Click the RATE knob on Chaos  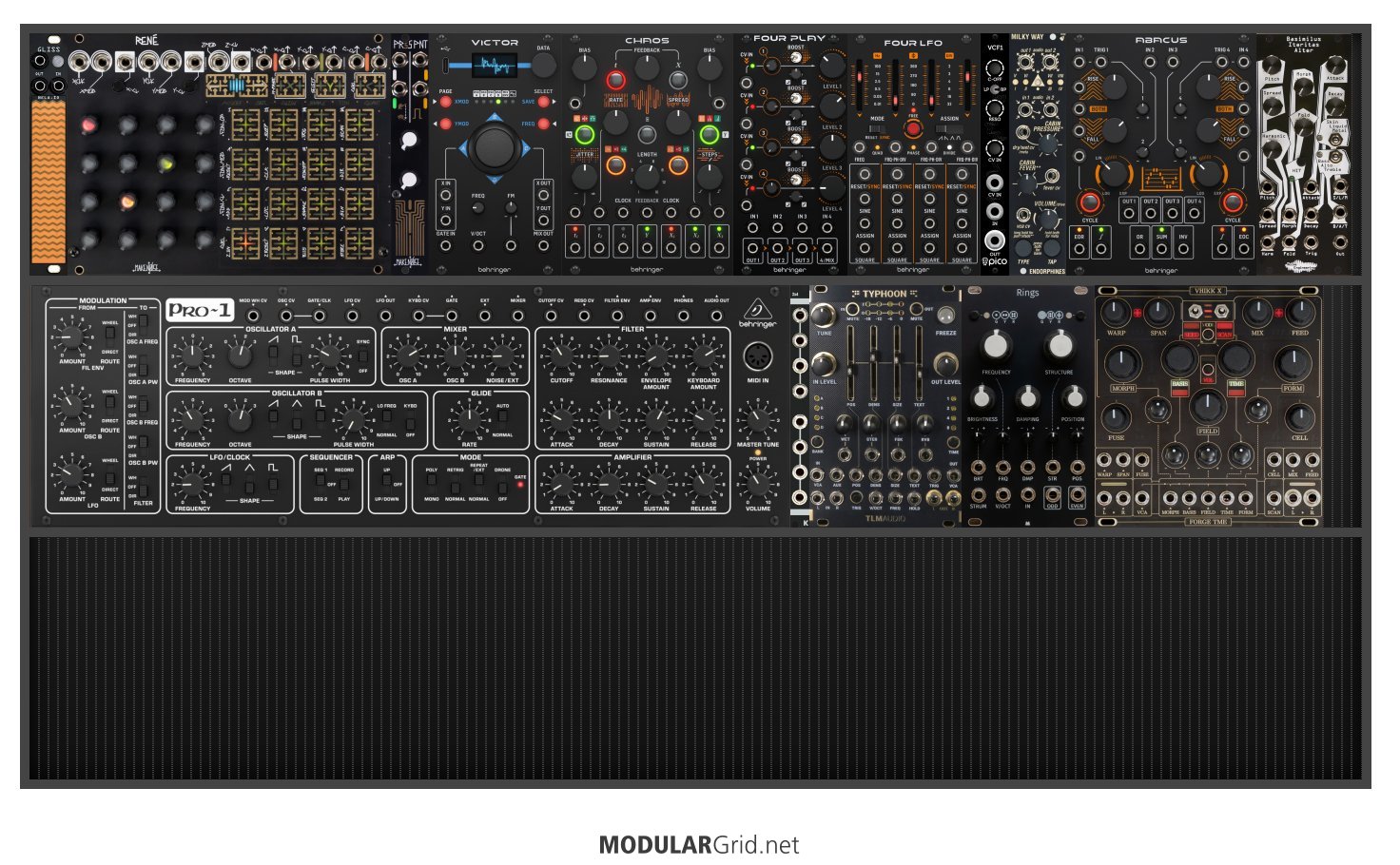616,121
